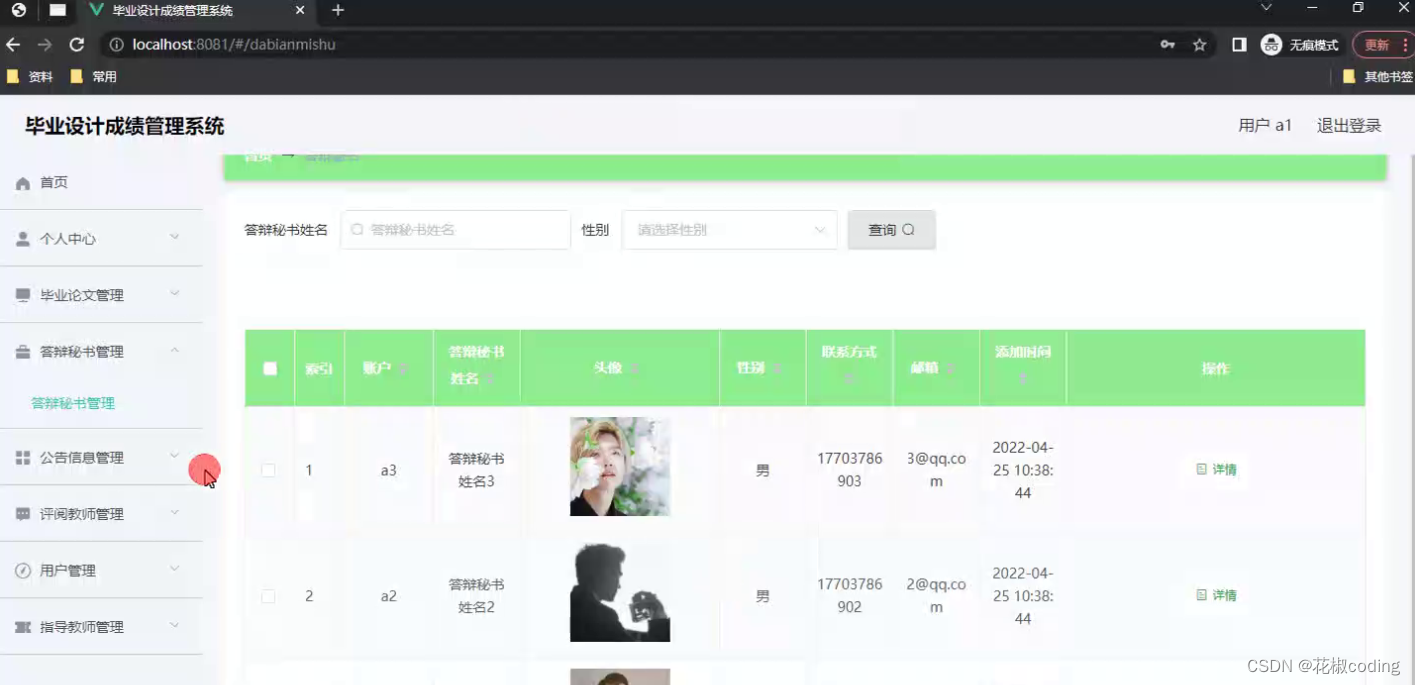Check the checkbox for account a3 row
Viewport: 1415px width, 685px height.
pyautogui.click(x=268, y=469)
